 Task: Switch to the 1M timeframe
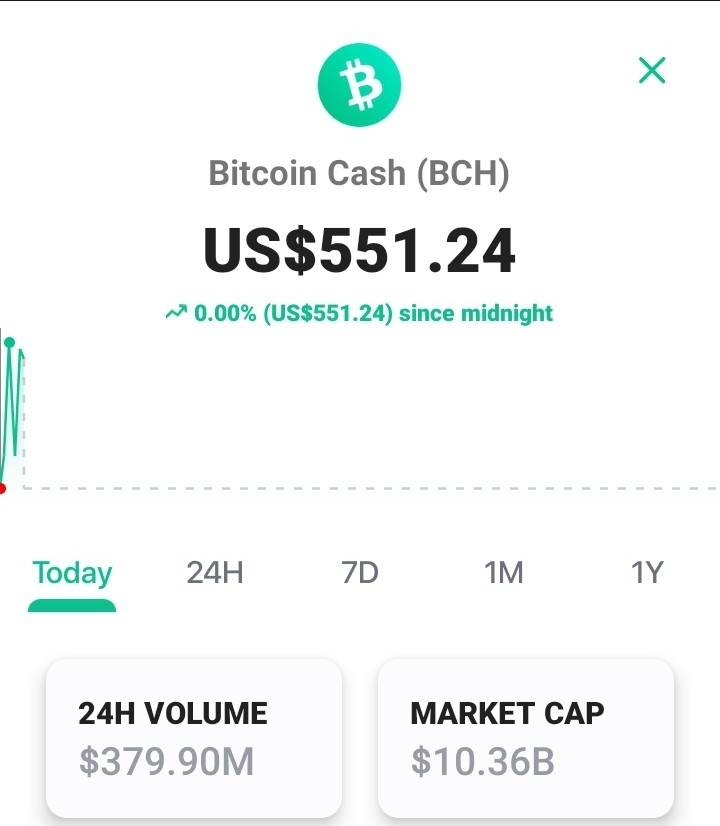pyautogui.click(x=504, y=573)
